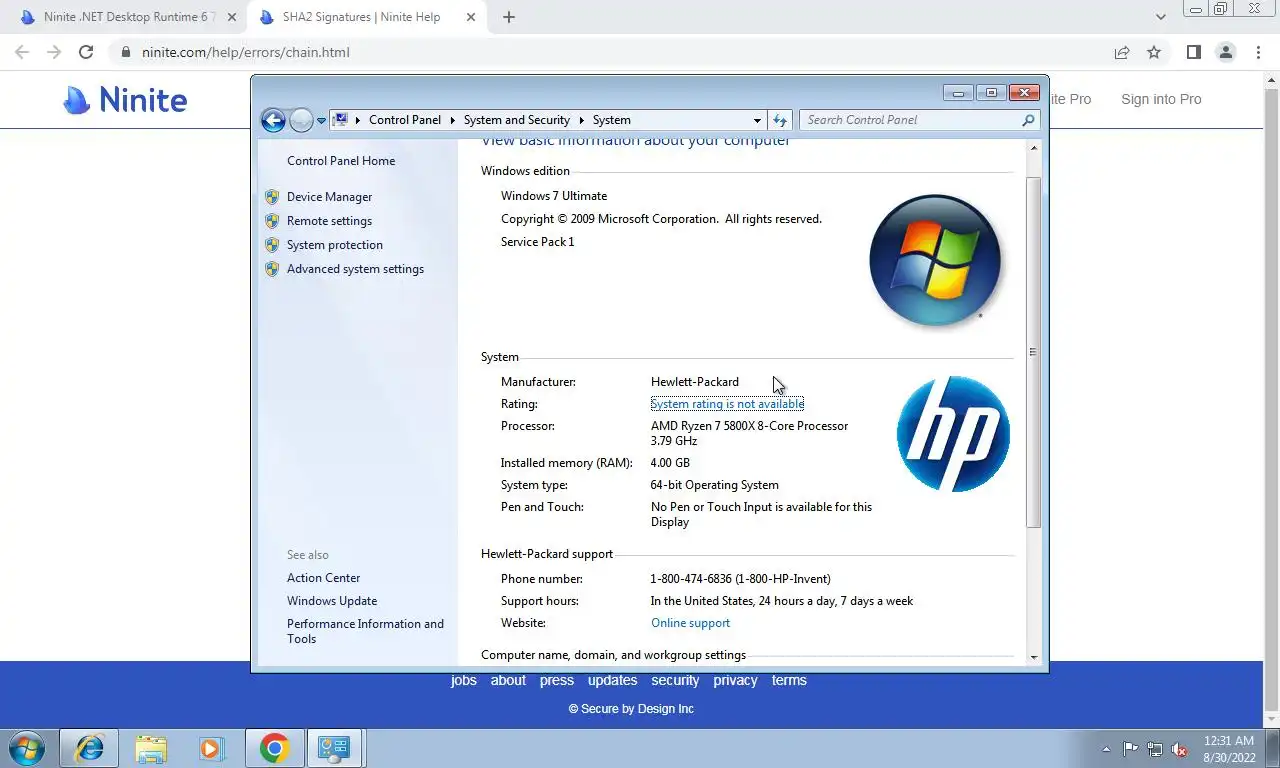Reload the page in Chrome

[x=86, y=52]
